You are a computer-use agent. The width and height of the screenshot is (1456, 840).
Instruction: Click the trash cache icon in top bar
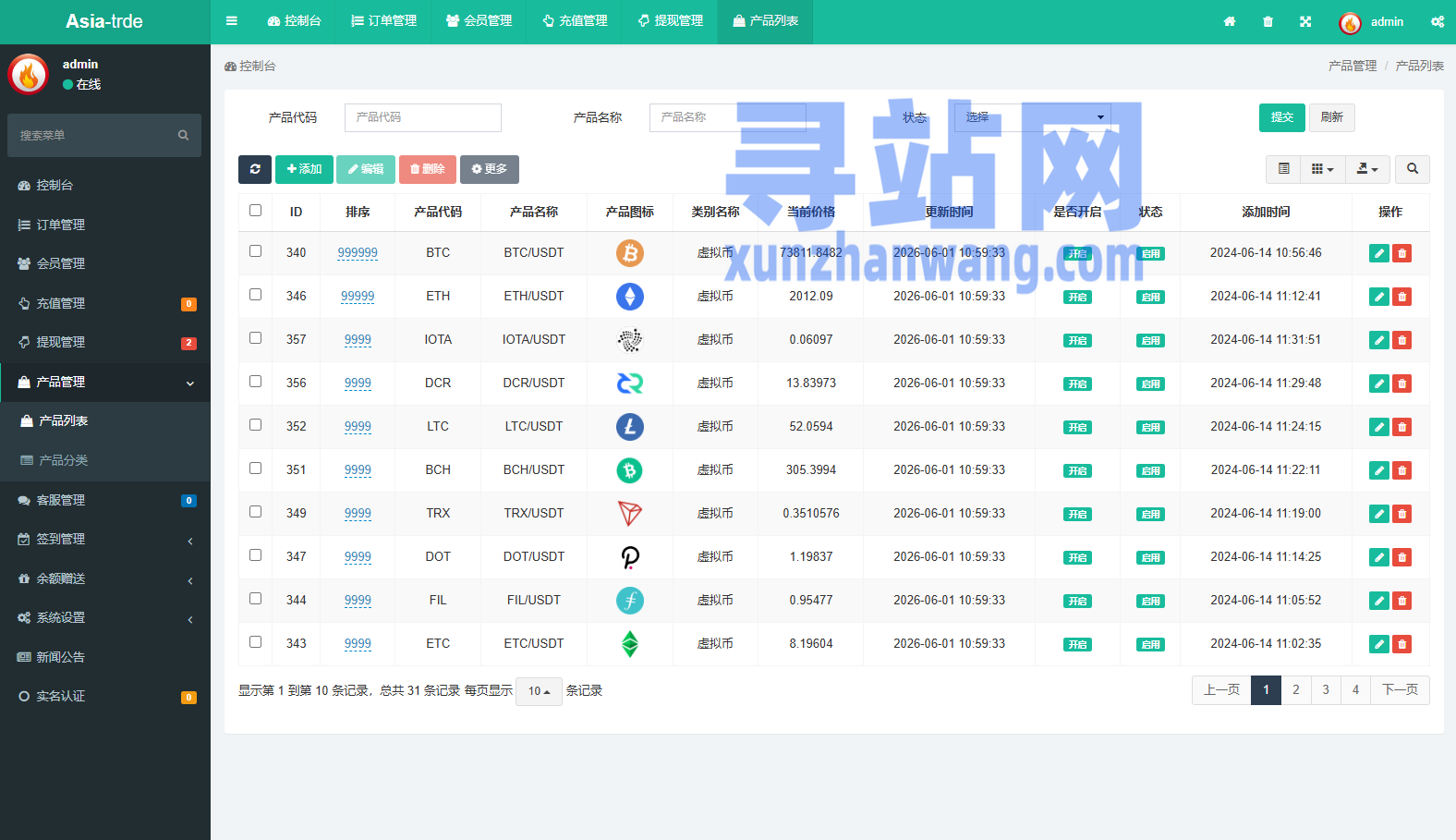click(1268, 21)
